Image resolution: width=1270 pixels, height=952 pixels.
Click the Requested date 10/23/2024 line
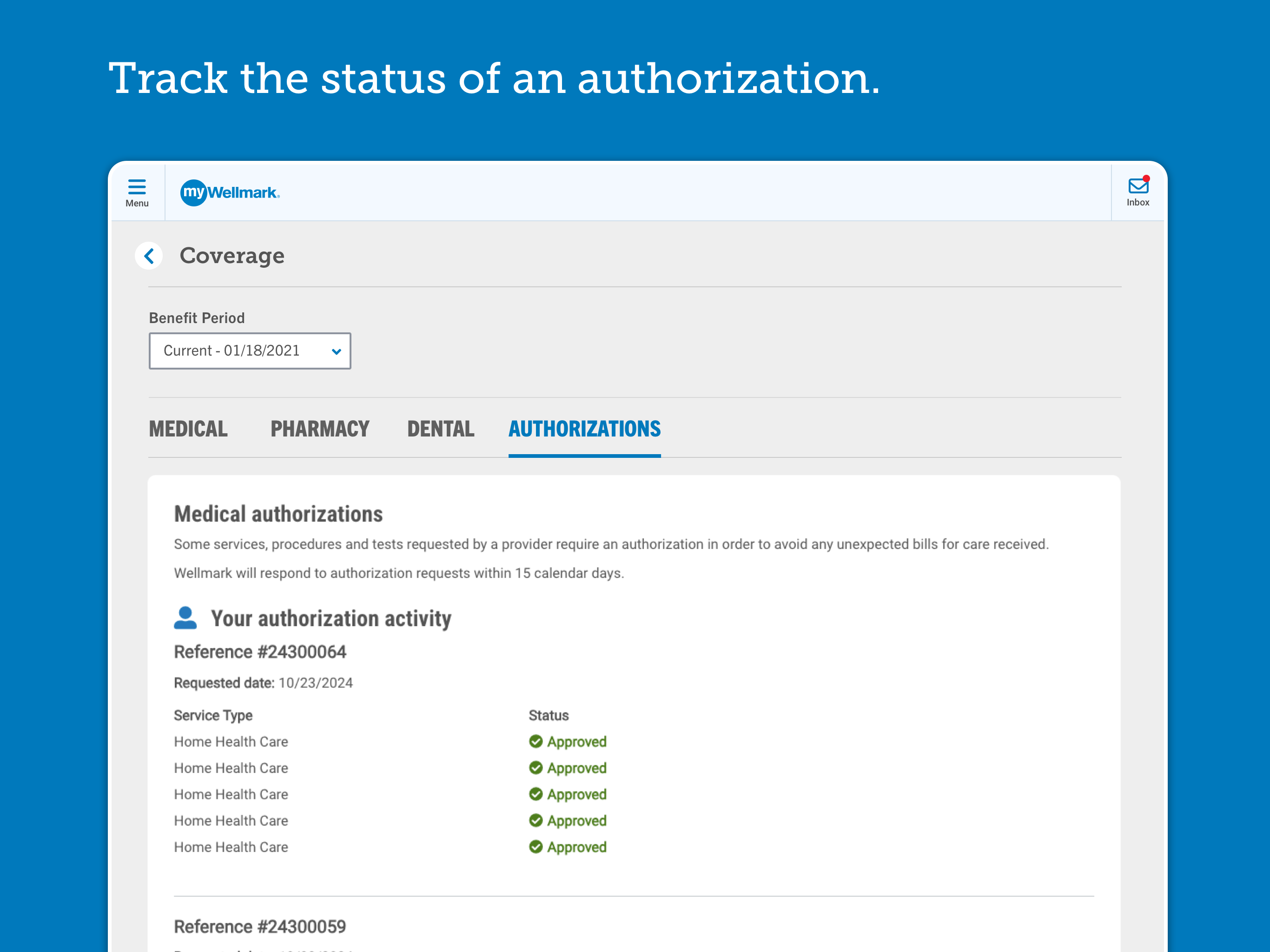click(264, 683)
